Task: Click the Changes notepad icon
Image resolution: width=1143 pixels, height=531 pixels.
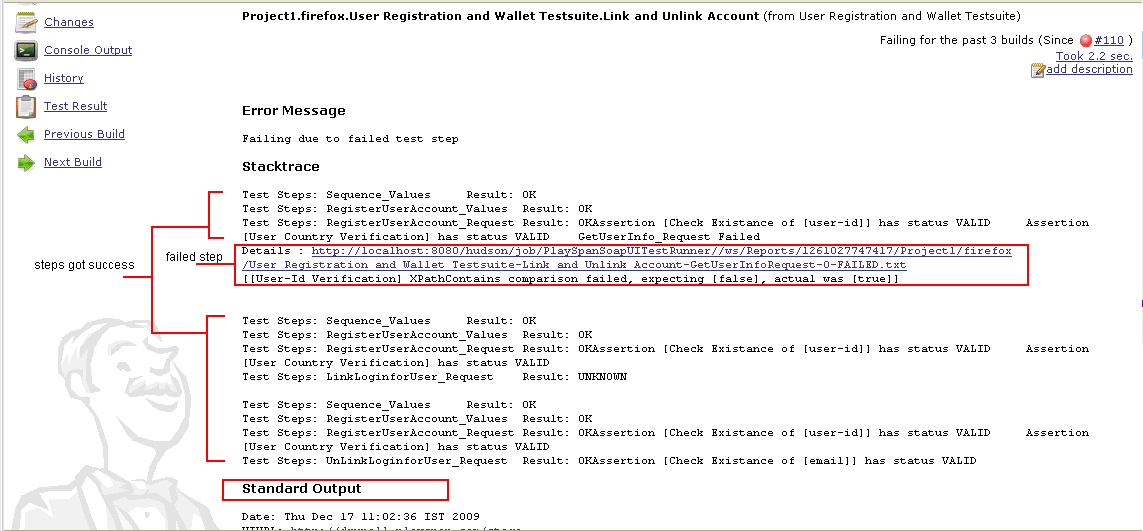Action: pyautogui.click(x=26, y=22)
